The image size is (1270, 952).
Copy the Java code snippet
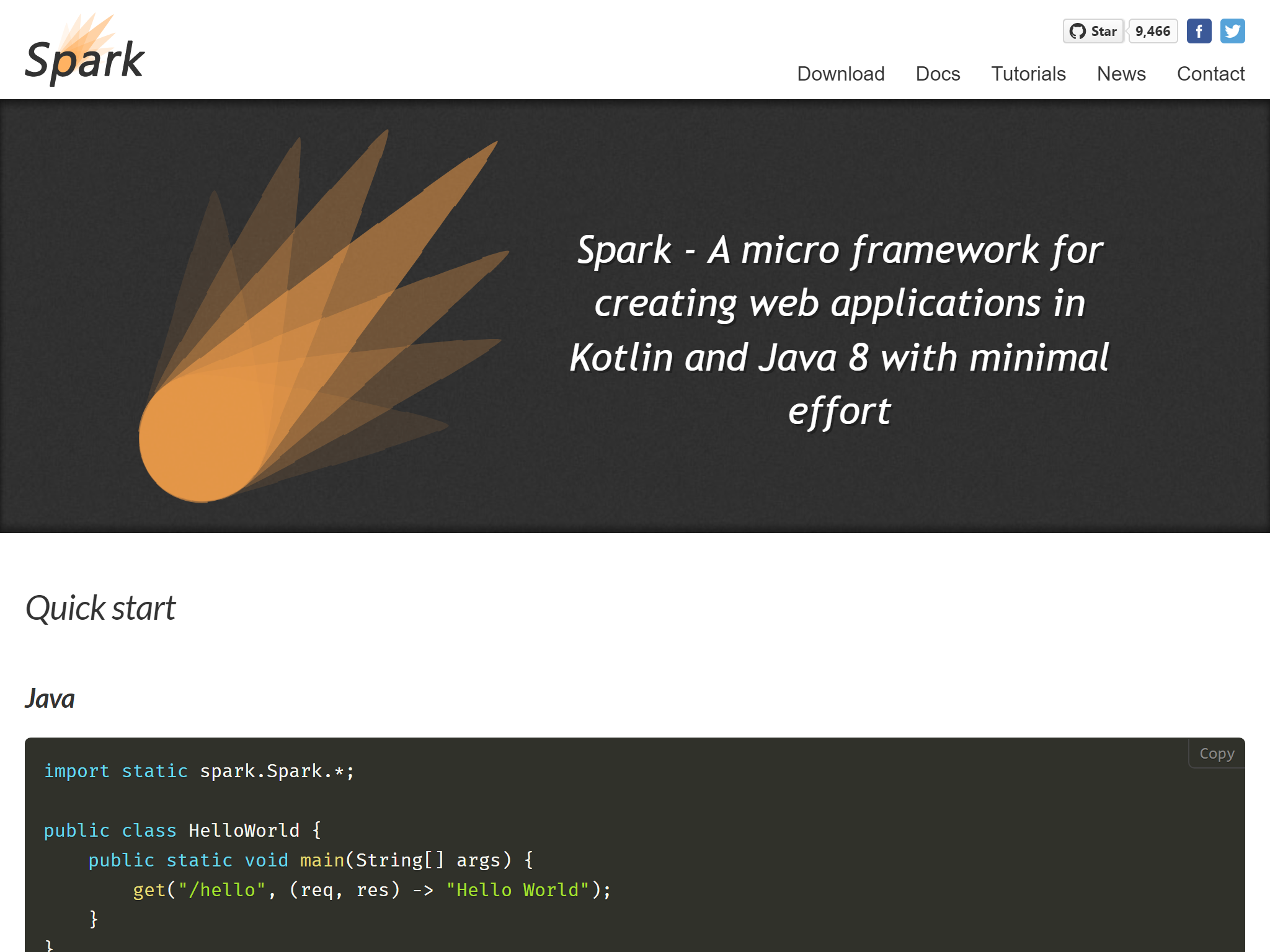click(1217, 754)
